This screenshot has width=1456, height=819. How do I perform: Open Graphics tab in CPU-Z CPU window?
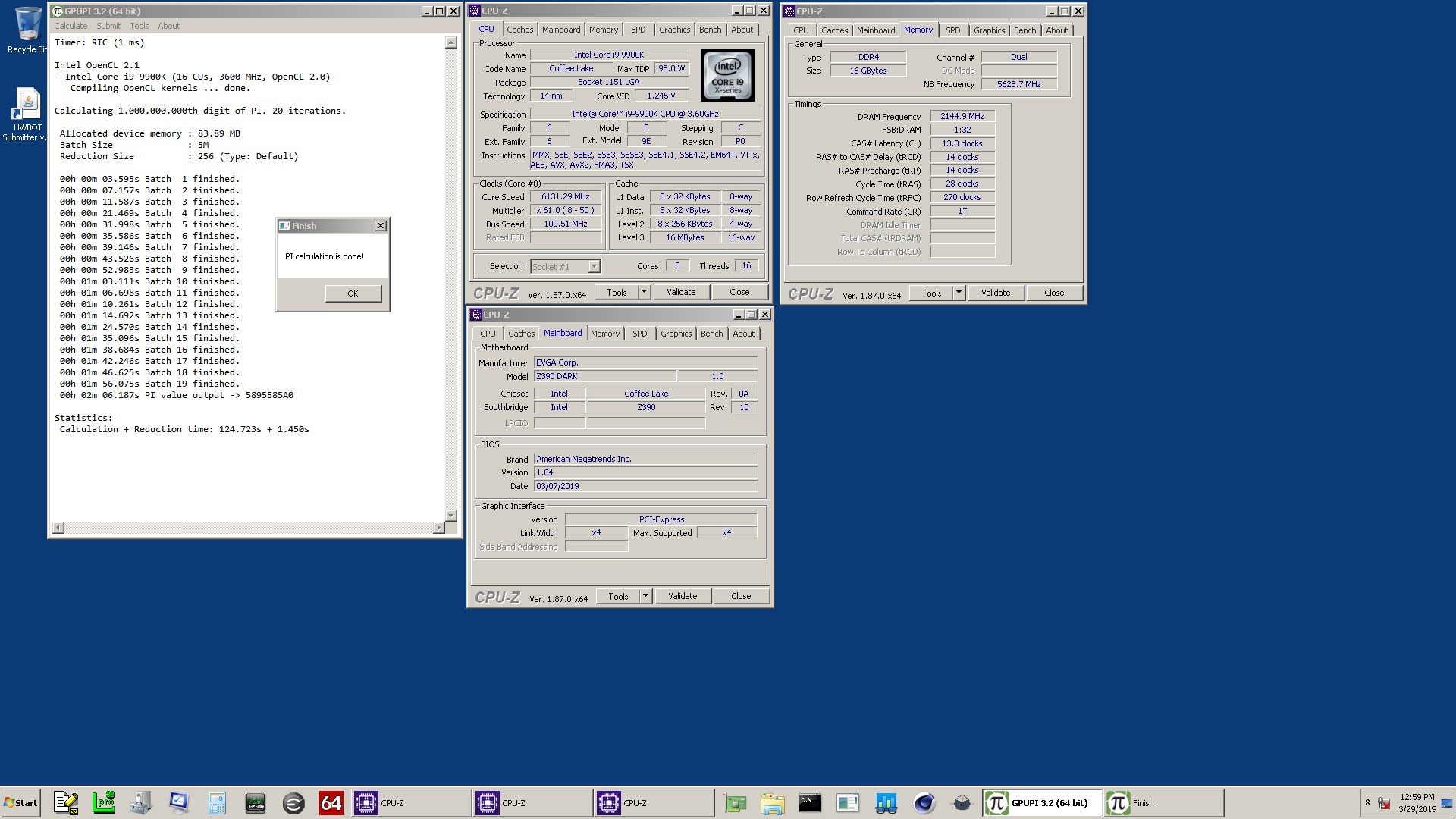[675, 30]
